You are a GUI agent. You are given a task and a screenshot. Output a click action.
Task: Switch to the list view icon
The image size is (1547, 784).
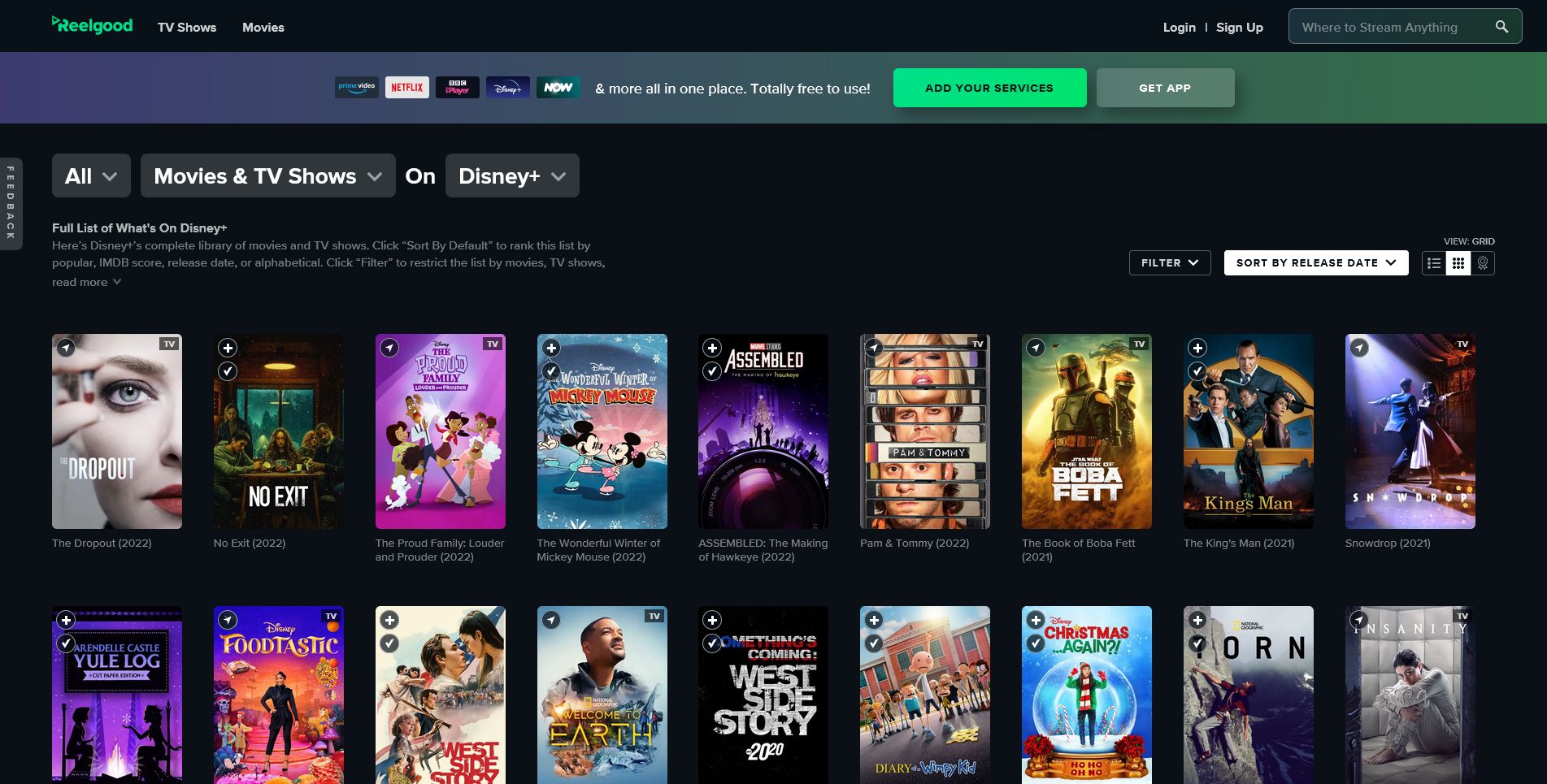(x=1434, y=262)
